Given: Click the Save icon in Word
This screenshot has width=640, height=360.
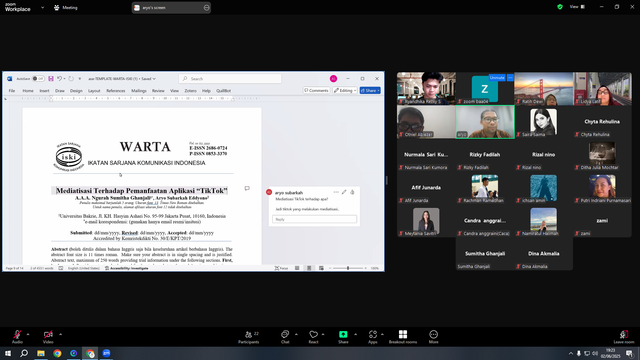Looking at the screenshot, I should [51, 78].
